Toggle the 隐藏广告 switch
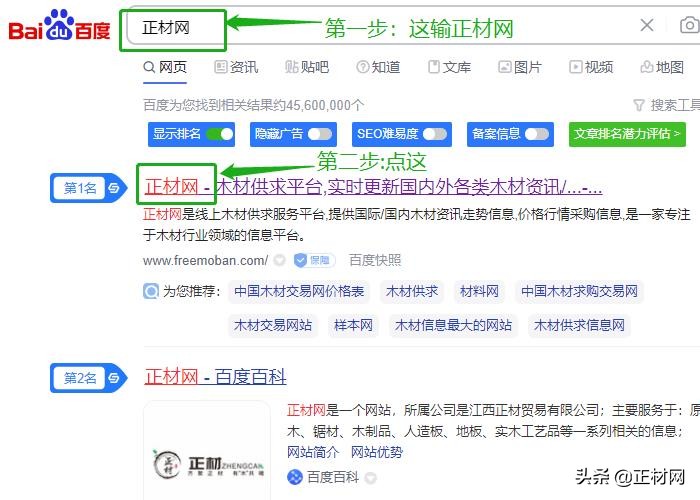 (320, 134)
